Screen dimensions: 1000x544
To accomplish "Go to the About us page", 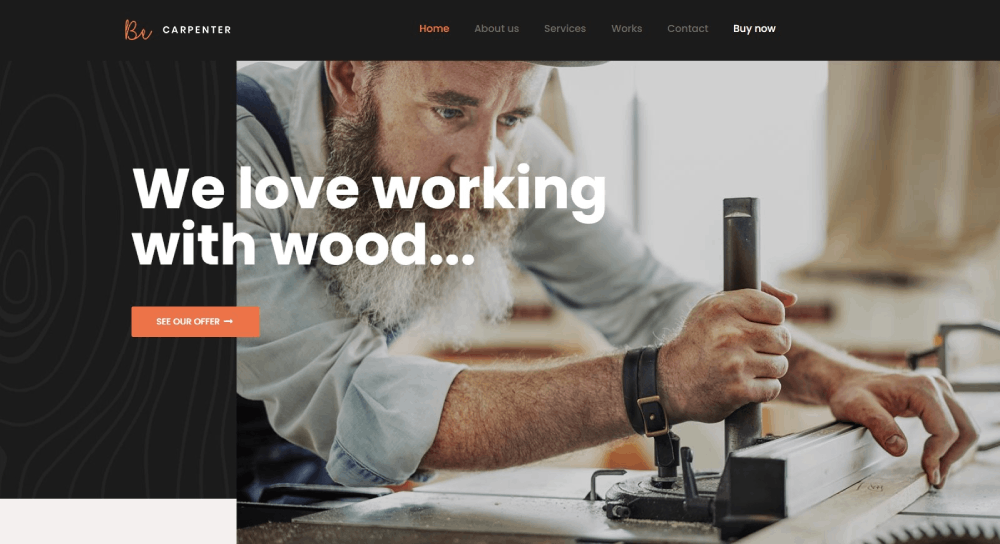I will click(x=496, y=29).
